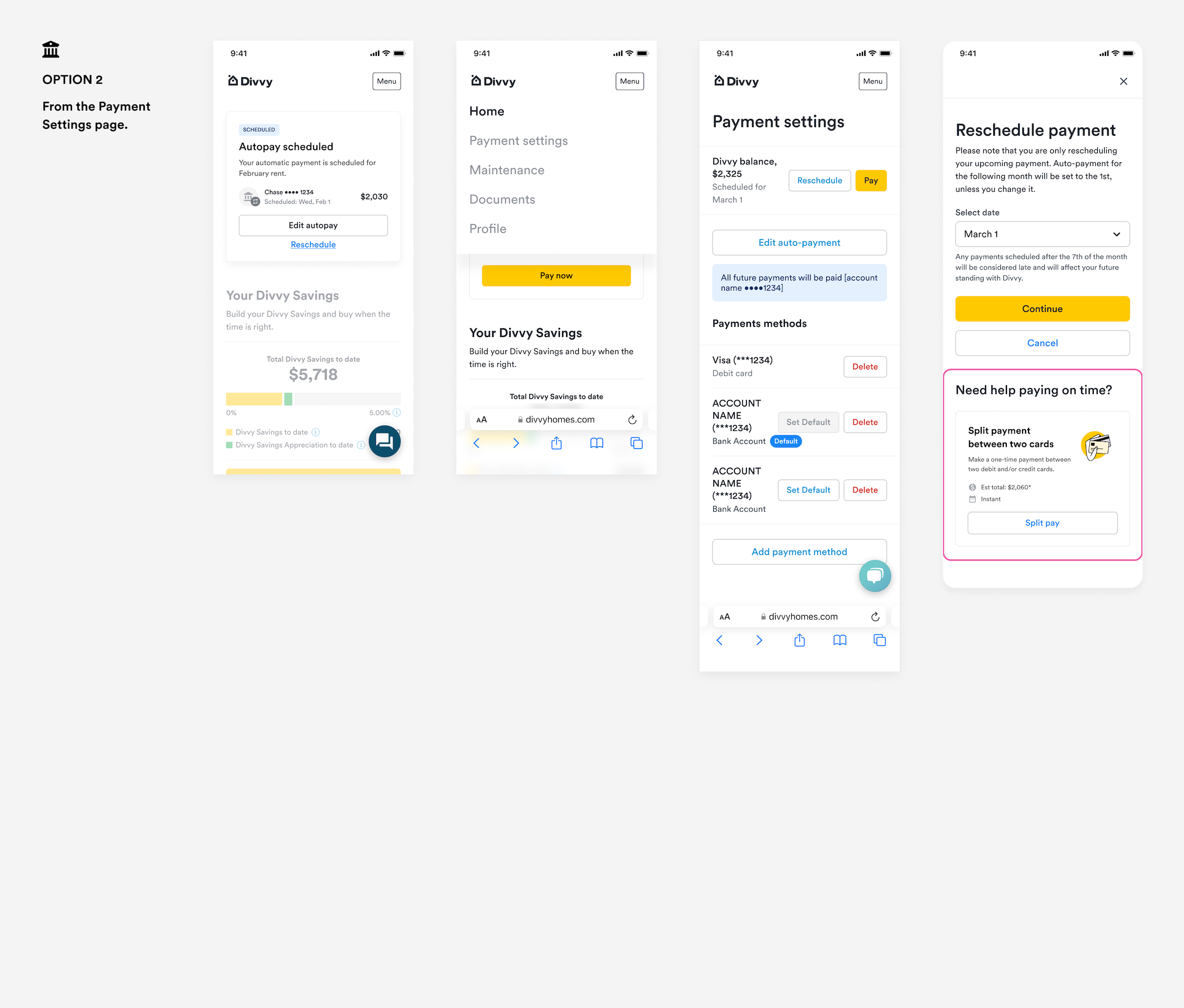Select Payment settings in the navigation menu
1184x1008 pixels.
(x=518, y=140)
